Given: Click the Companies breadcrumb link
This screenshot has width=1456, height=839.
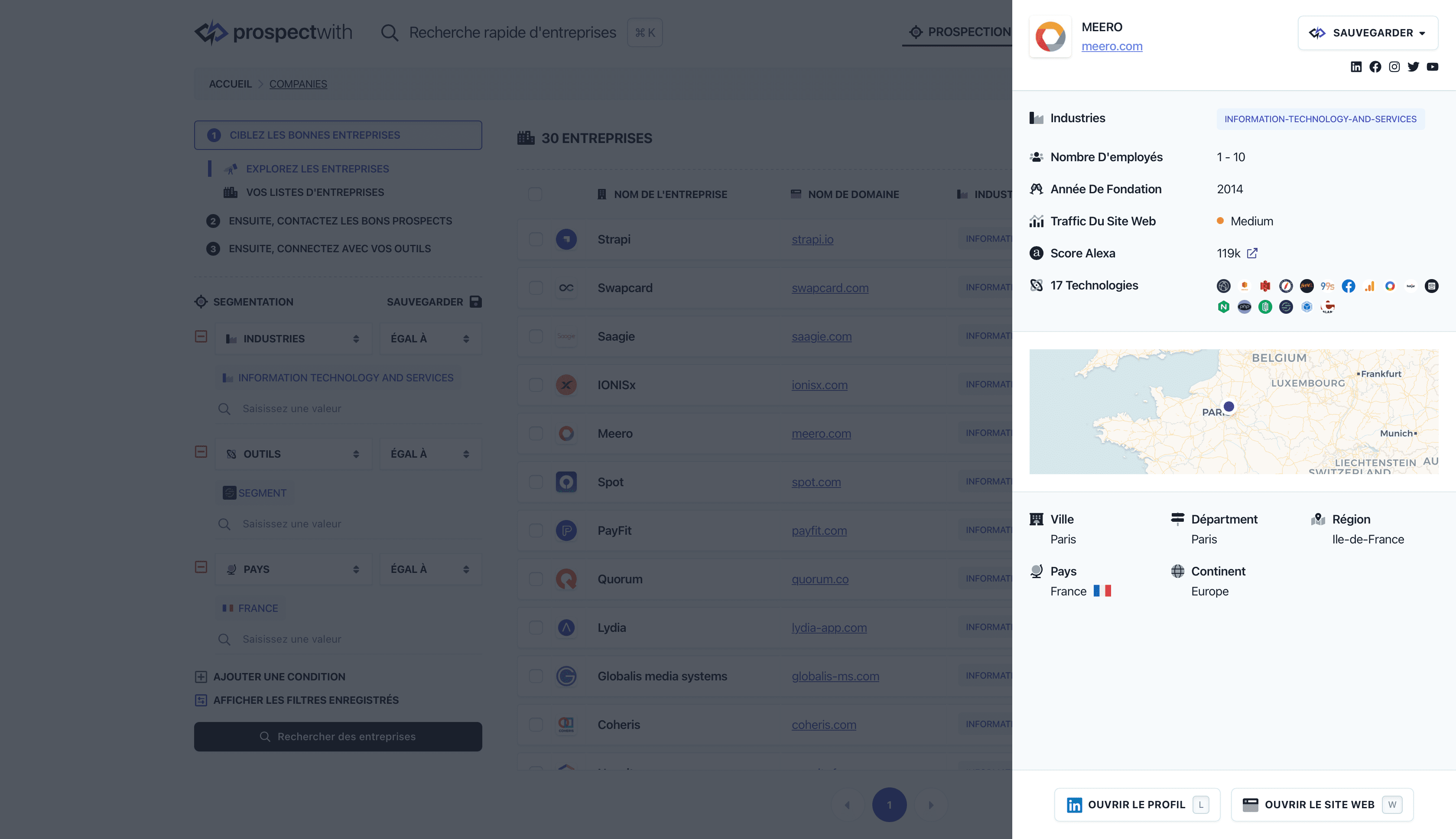Looking at the screenshot, I should point(298,84).
